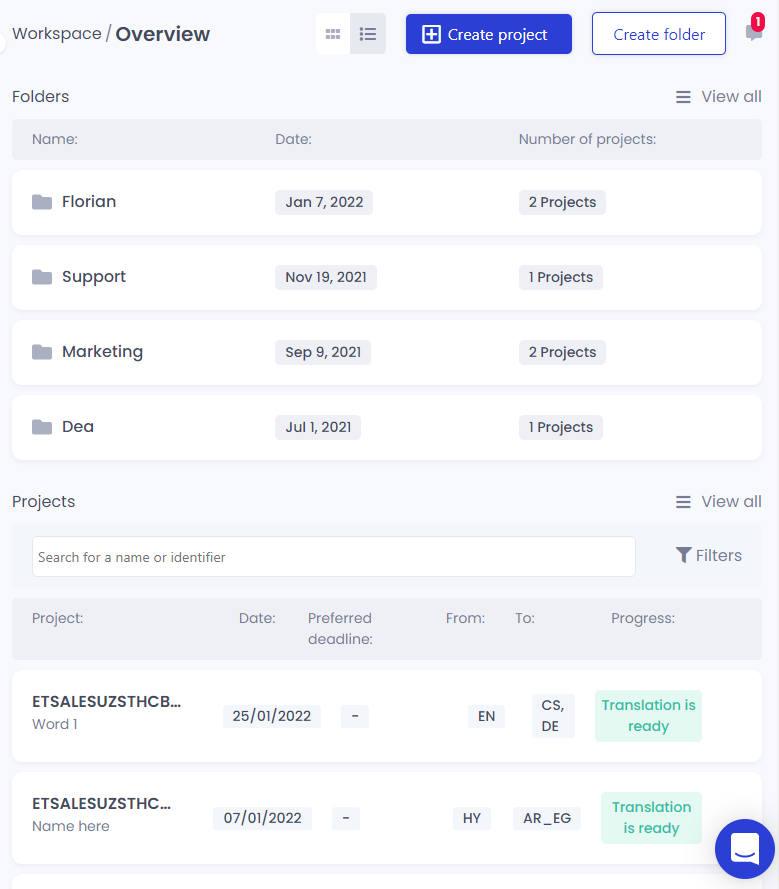779x889 pixels.
Task: Navigate to Workspace breadcrumb
Action: tap(56, 34)
